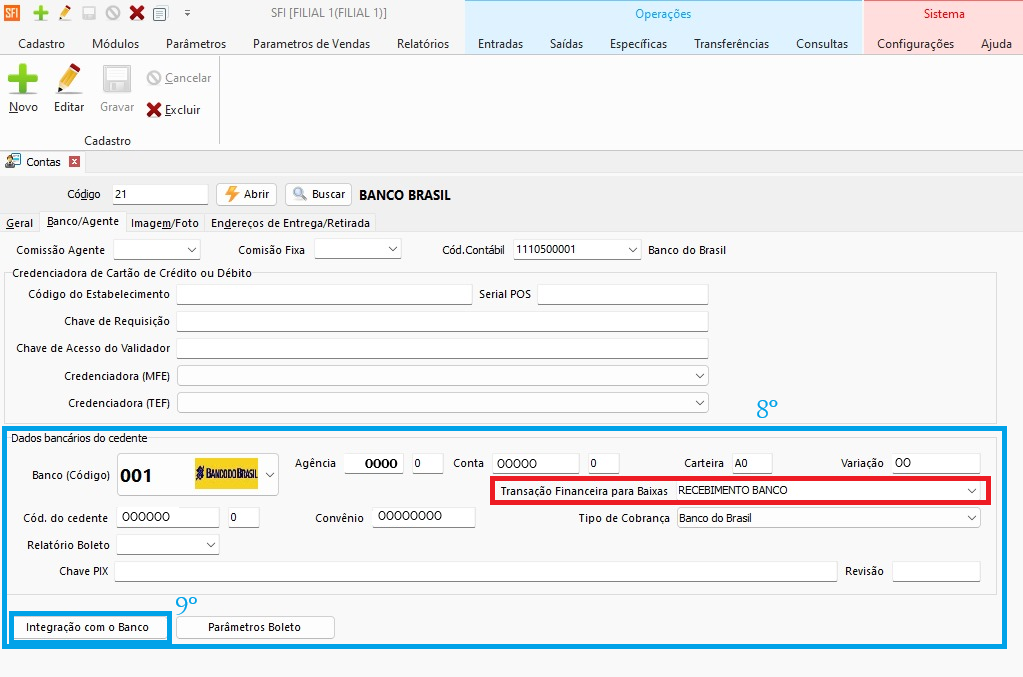Viewport: 1023px width, 677px height.
Task: Open the Saídas menu
Action: click(566, 44)
